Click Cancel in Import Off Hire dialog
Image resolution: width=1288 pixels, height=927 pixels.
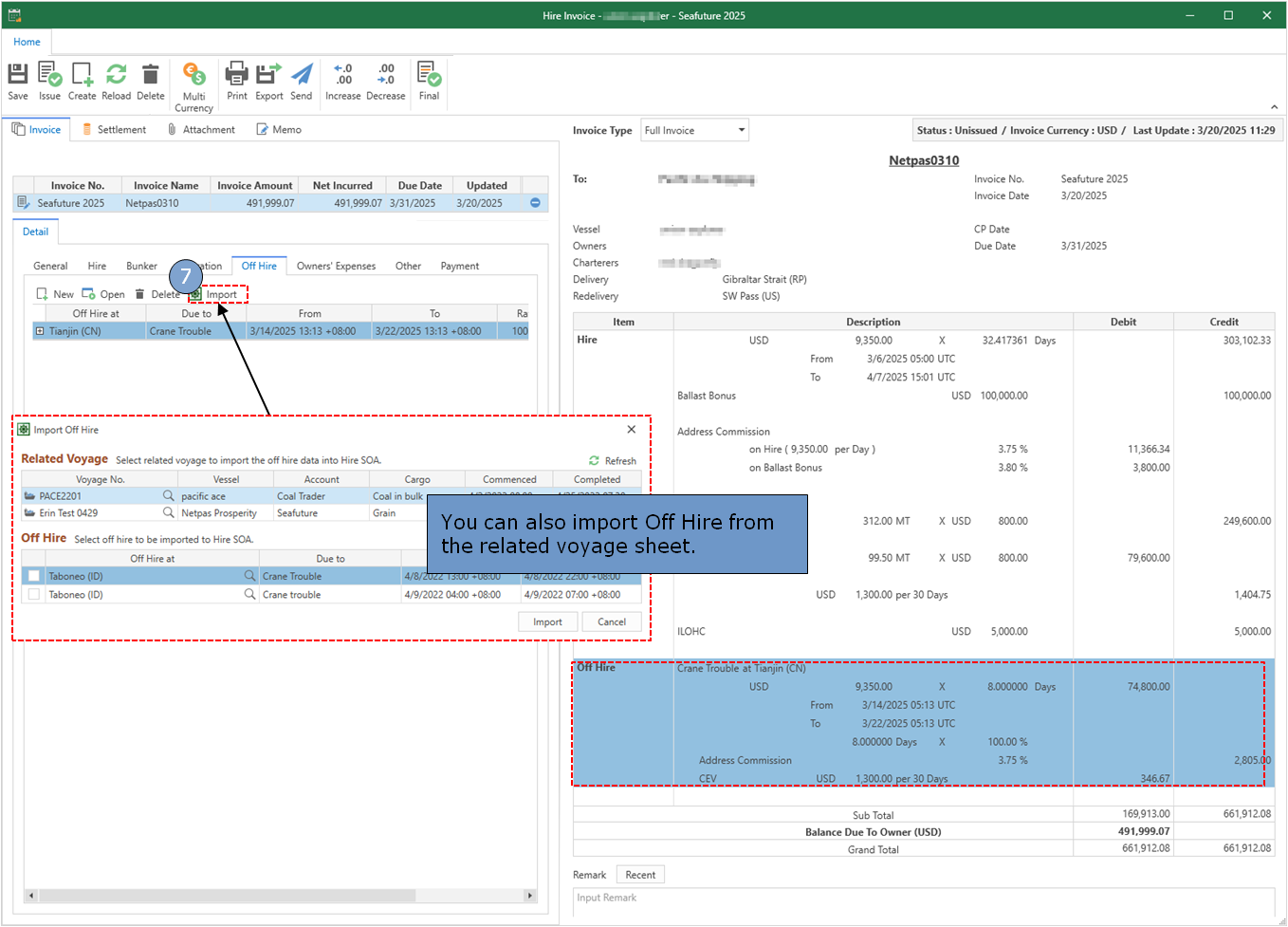click(611, 622)
